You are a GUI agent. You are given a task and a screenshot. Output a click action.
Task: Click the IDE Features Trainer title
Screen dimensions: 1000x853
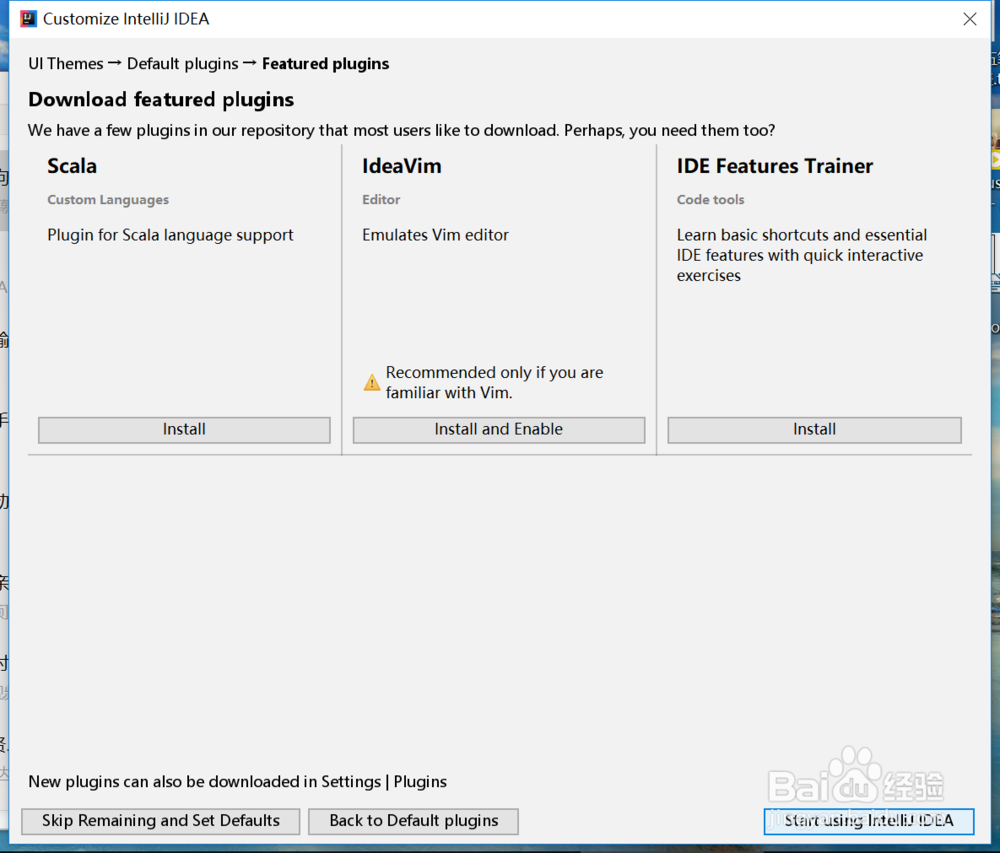pos(775,166)
